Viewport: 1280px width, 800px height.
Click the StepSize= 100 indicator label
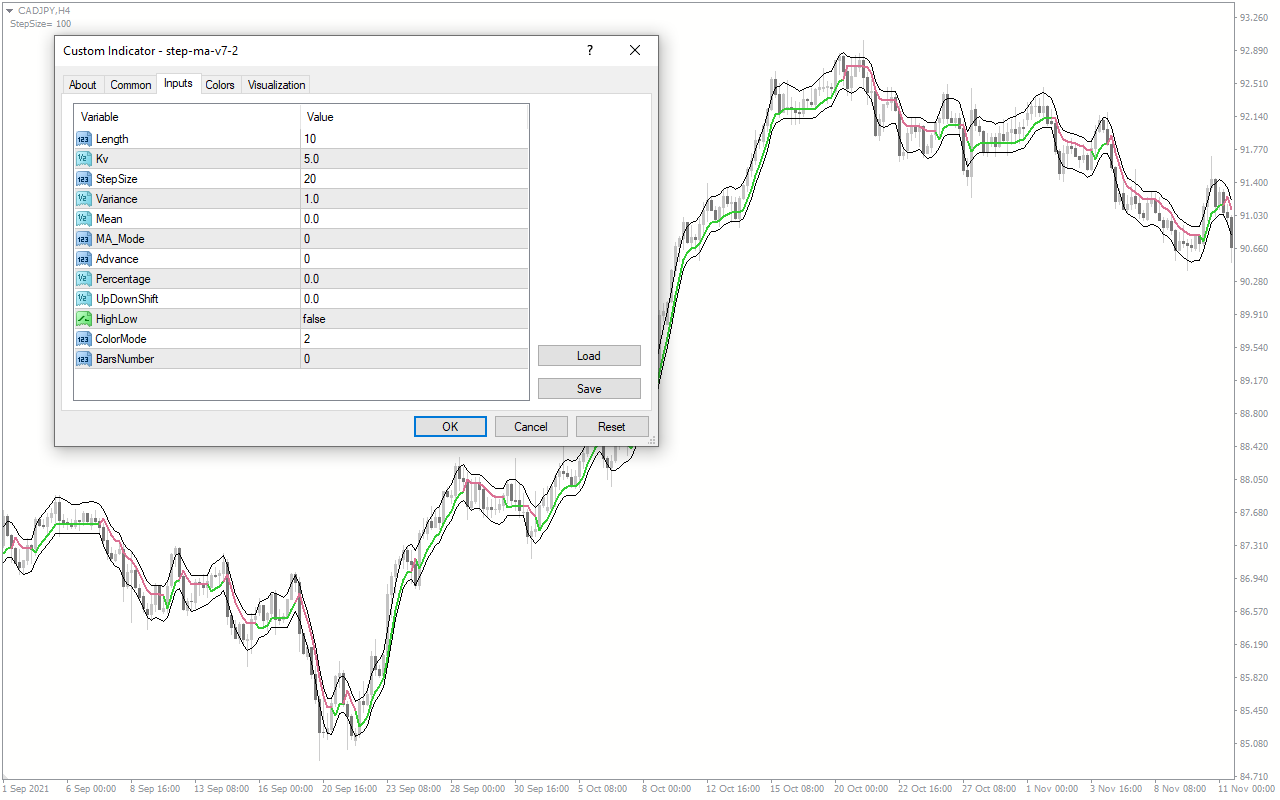[x=40, y=23]
